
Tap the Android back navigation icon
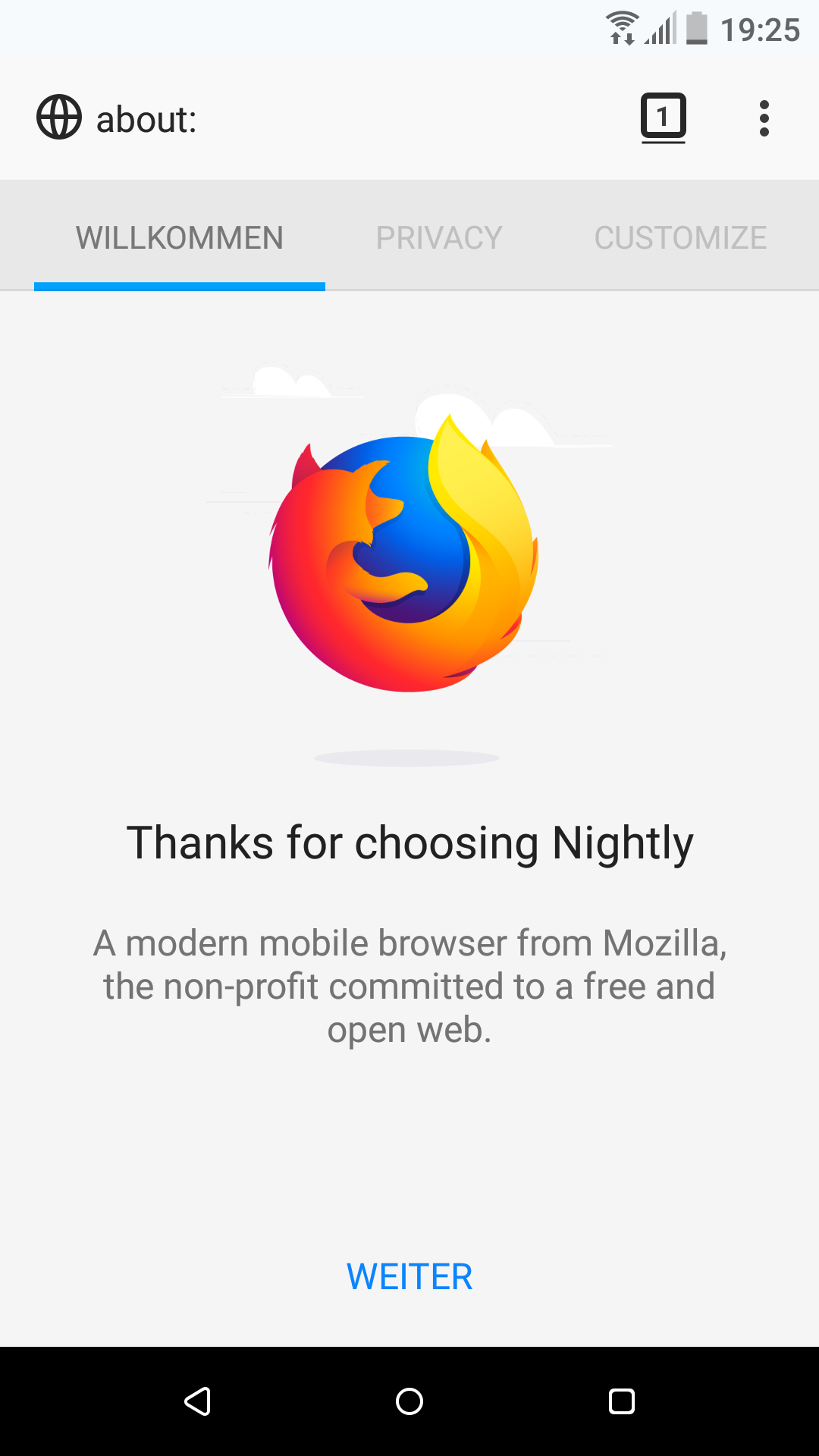(x=197, y=1401)
